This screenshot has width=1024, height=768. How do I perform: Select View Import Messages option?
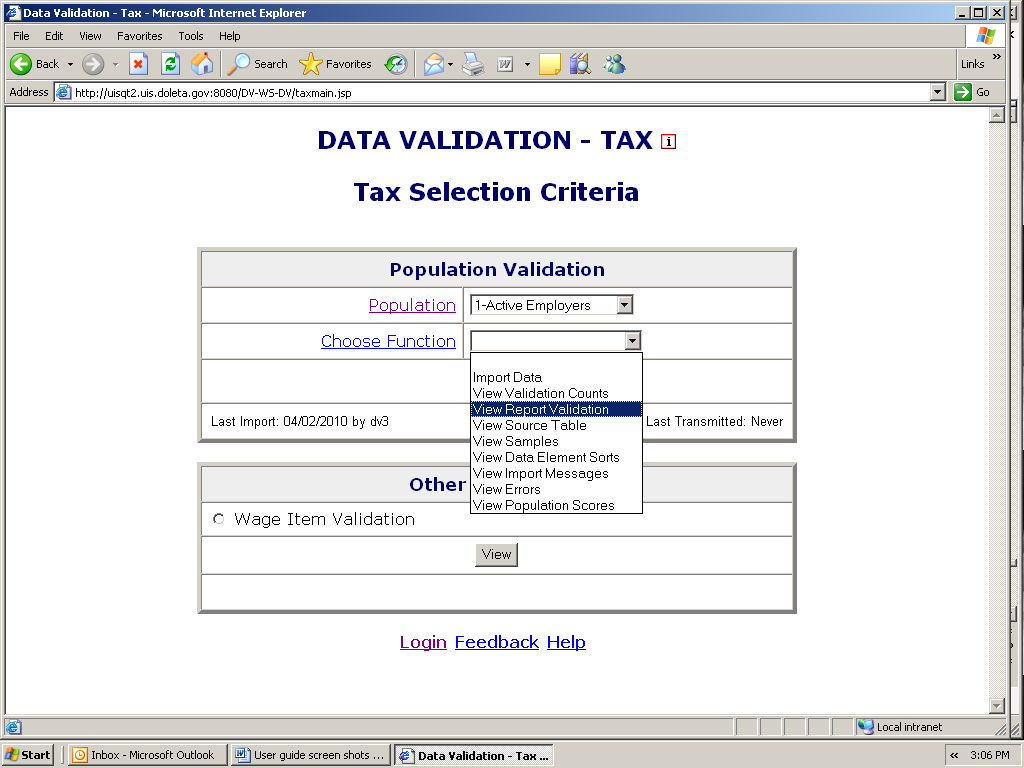(556, 473)
